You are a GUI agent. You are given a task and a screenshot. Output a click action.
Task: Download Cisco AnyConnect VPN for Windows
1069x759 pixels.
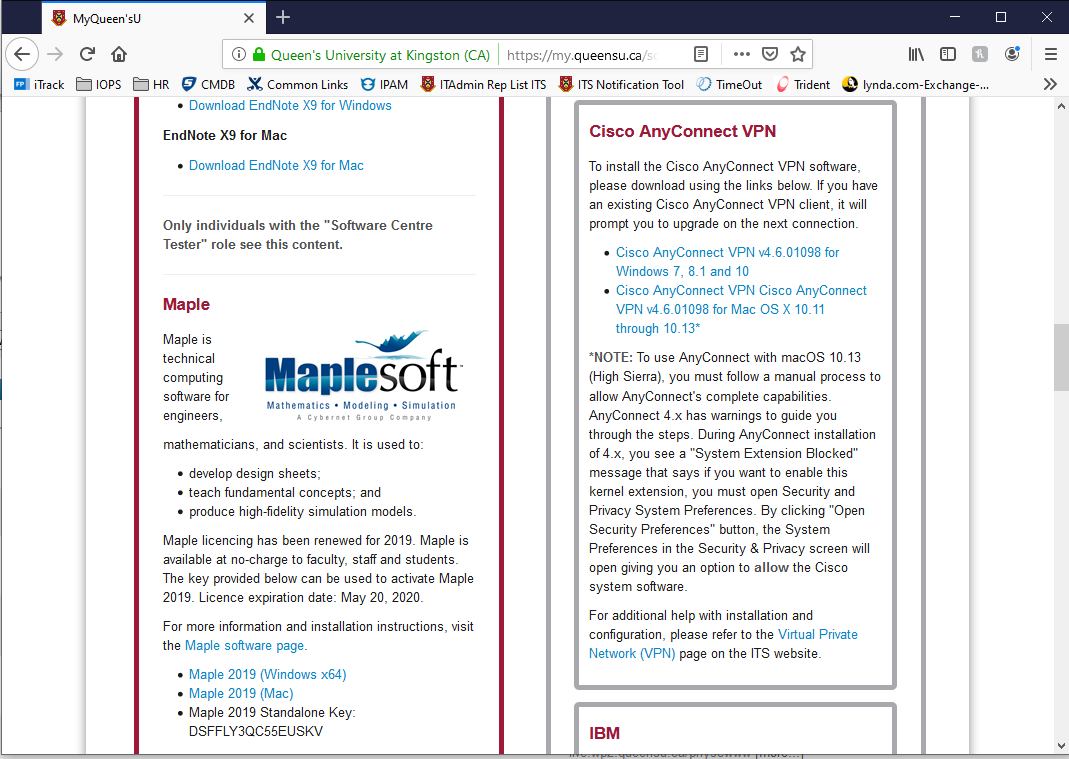click(x=727, y=262)
